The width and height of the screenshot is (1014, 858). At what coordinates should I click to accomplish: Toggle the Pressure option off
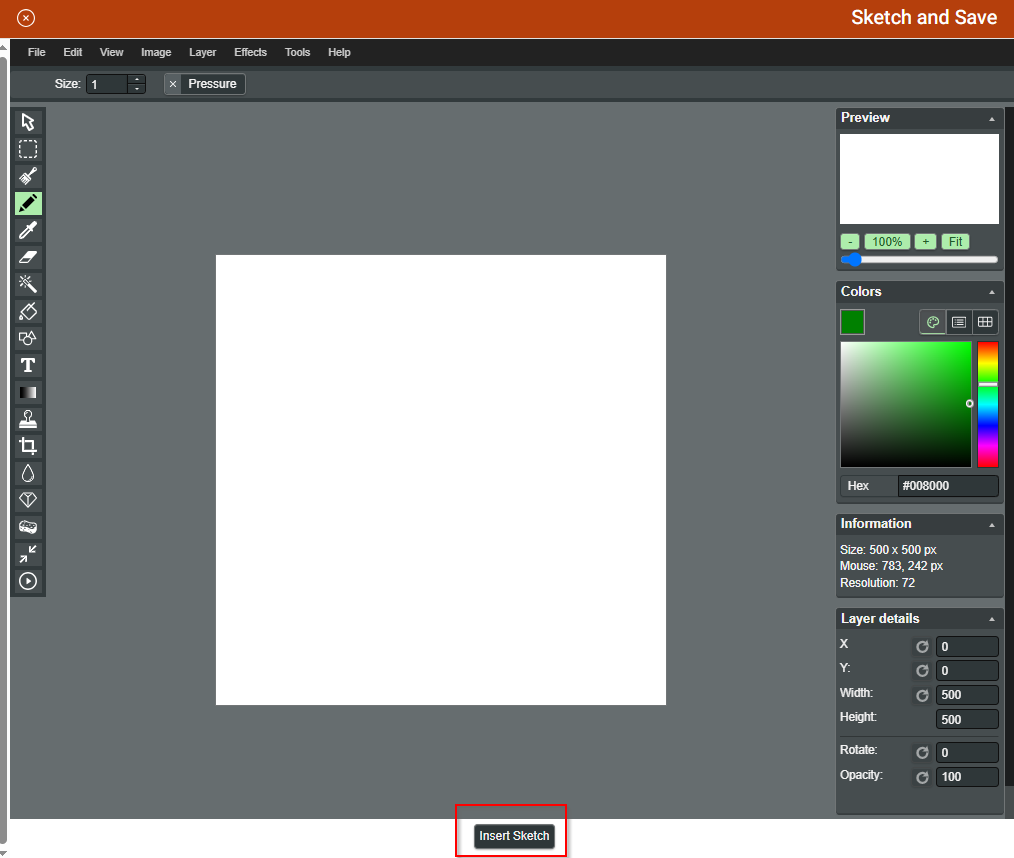pyautogui.click(x=173, y=84)
